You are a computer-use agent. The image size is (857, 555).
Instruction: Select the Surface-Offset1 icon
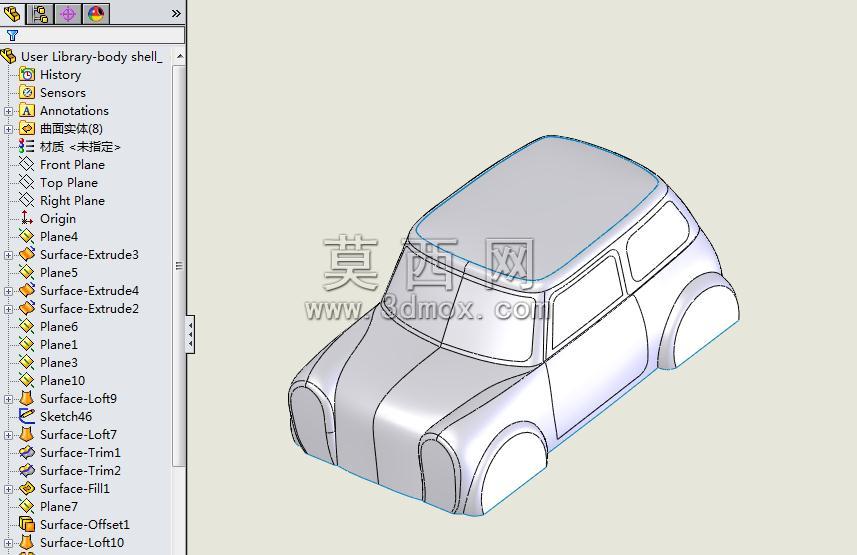click(27, 524)
